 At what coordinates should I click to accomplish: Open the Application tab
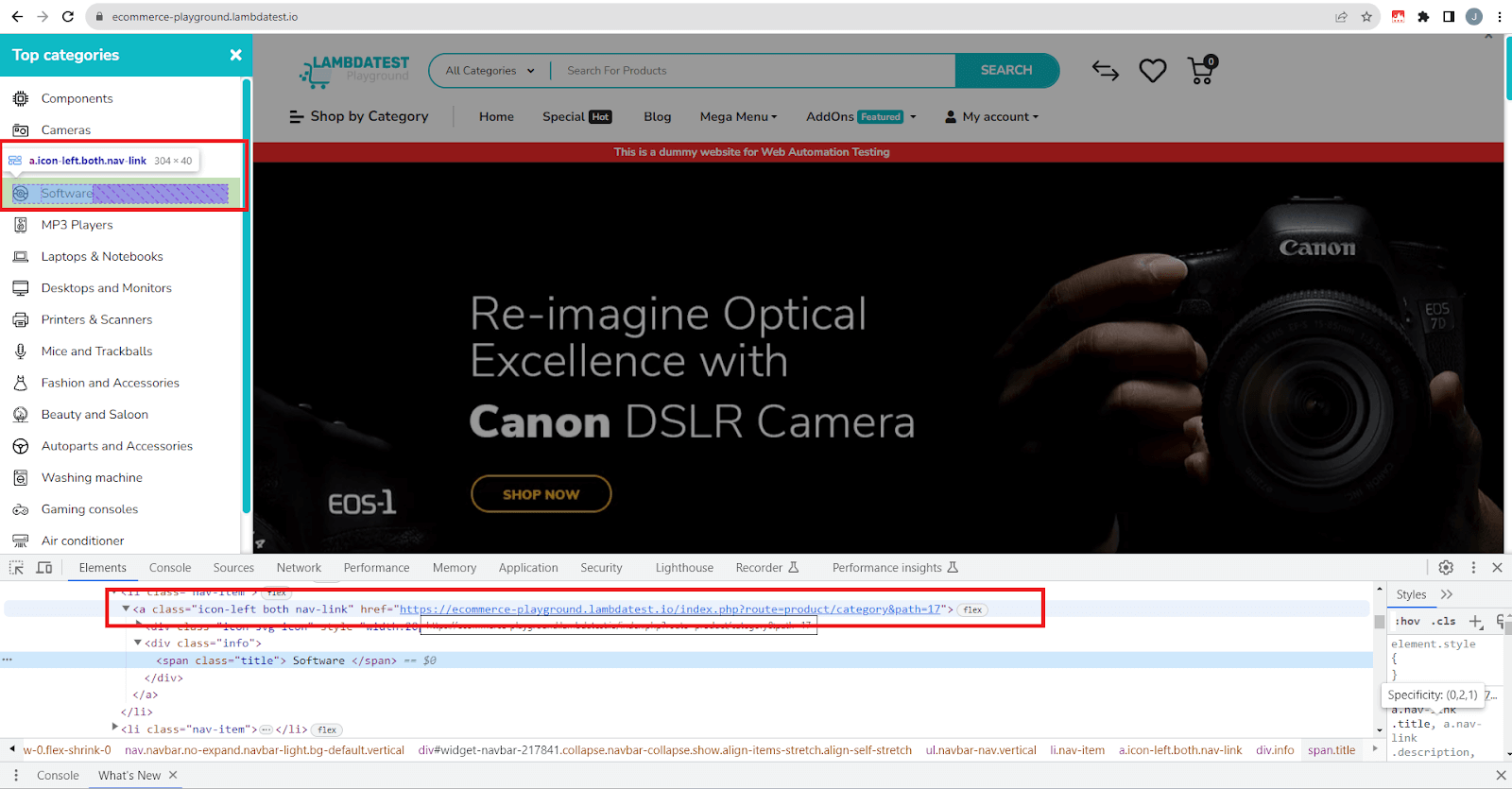pyautogui.click(x=528, y=568)
